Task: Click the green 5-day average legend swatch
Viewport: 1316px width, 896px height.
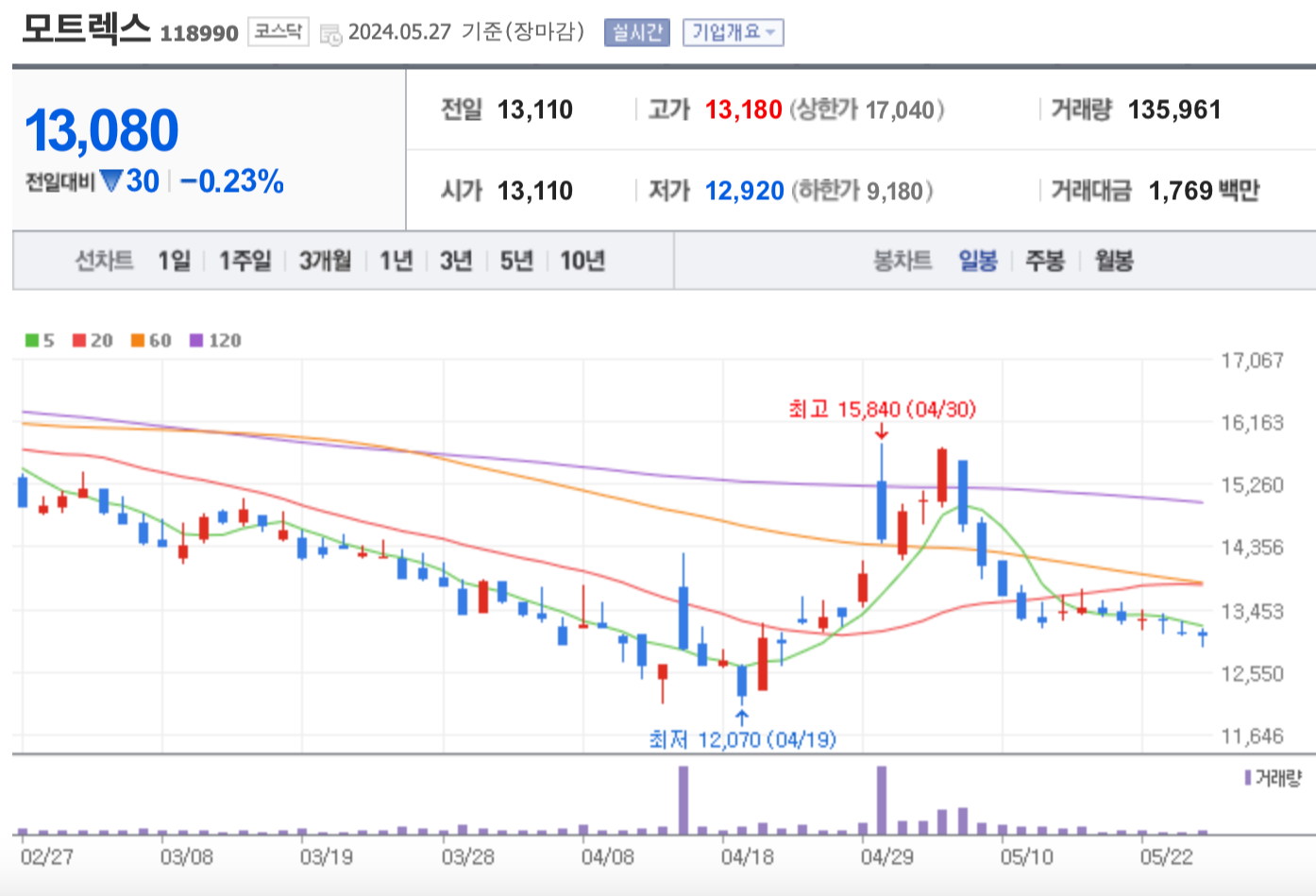Action: [32, 341]
